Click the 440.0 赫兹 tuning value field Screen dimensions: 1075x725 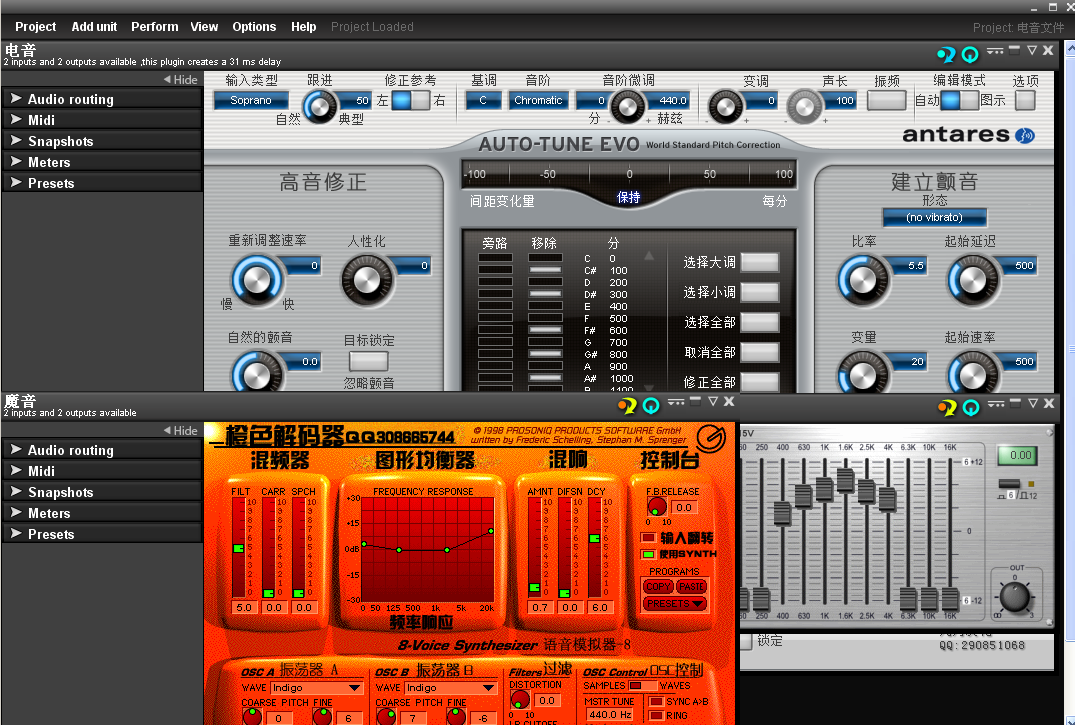[x=671, y=100]
